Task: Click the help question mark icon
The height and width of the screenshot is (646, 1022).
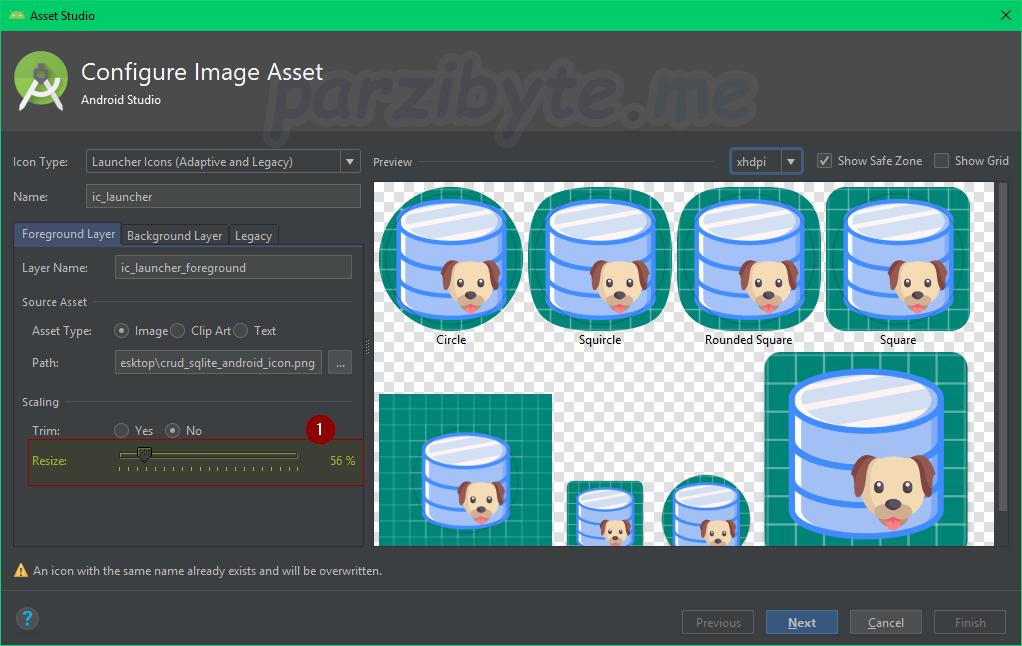Action: (27, 618)
